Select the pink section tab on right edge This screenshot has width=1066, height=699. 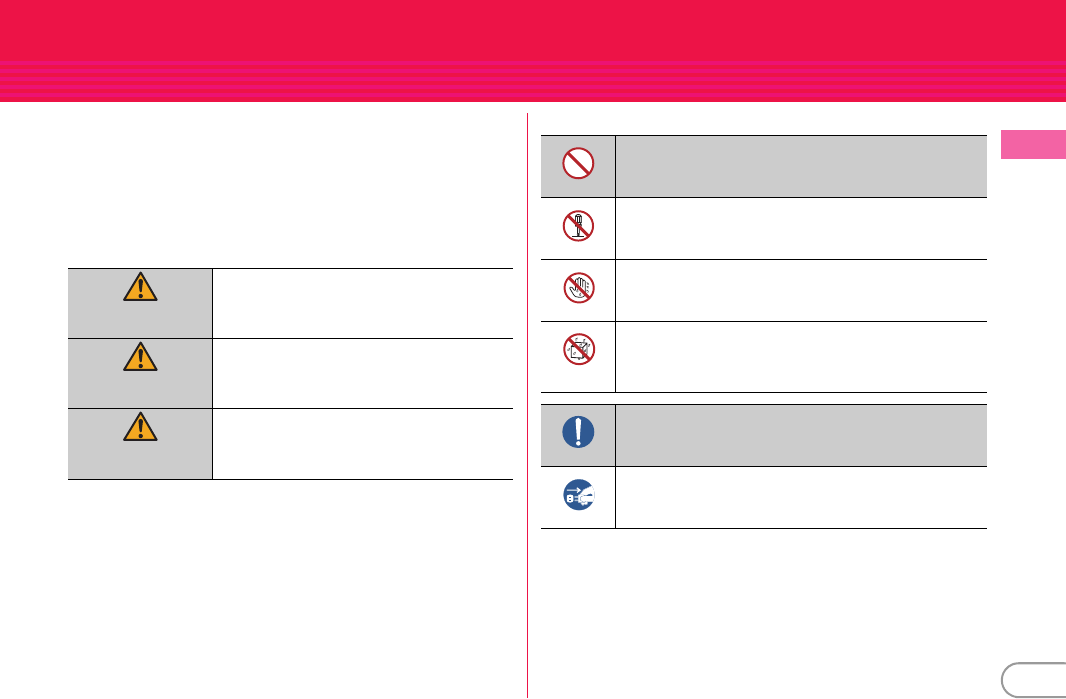[1032, 145]
